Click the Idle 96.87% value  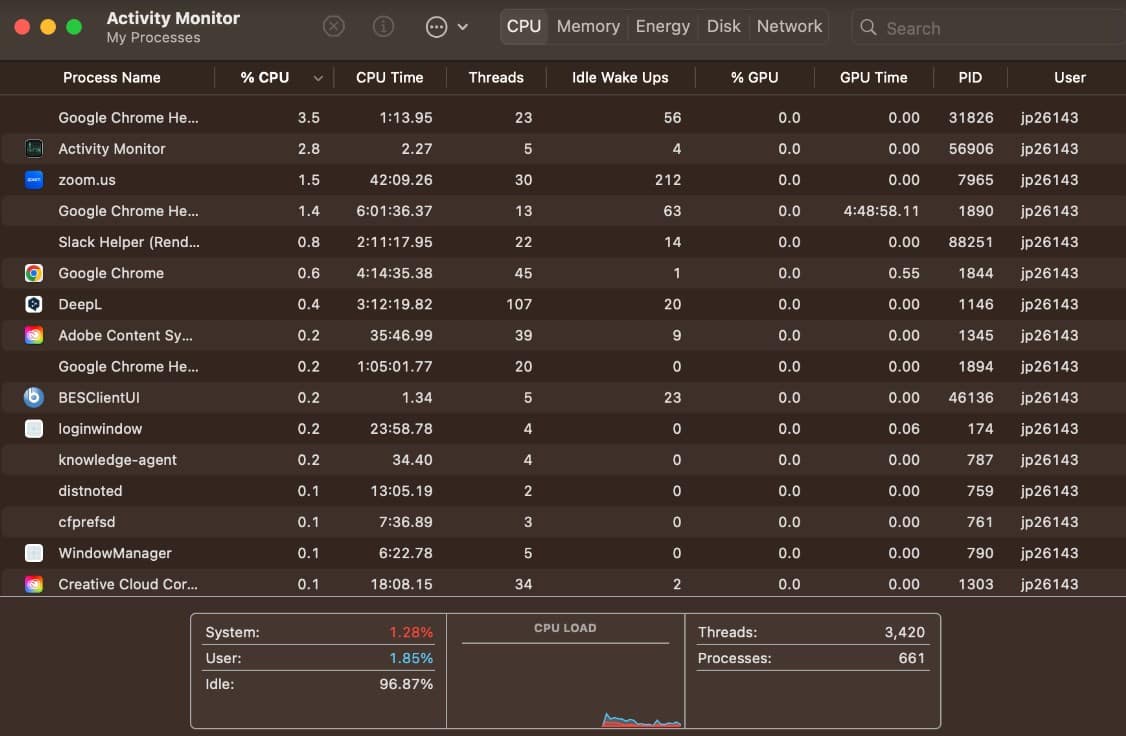click(x=406, y=684)
